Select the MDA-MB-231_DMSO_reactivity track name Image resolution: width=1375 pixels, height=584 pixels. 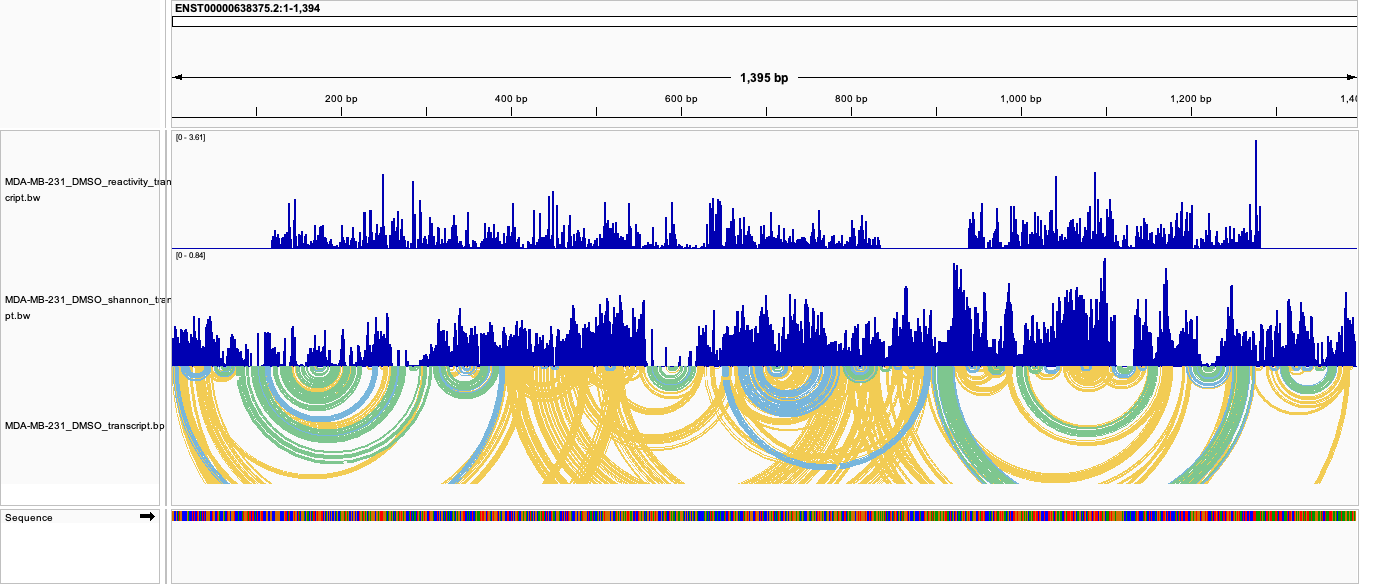point(86,190)
